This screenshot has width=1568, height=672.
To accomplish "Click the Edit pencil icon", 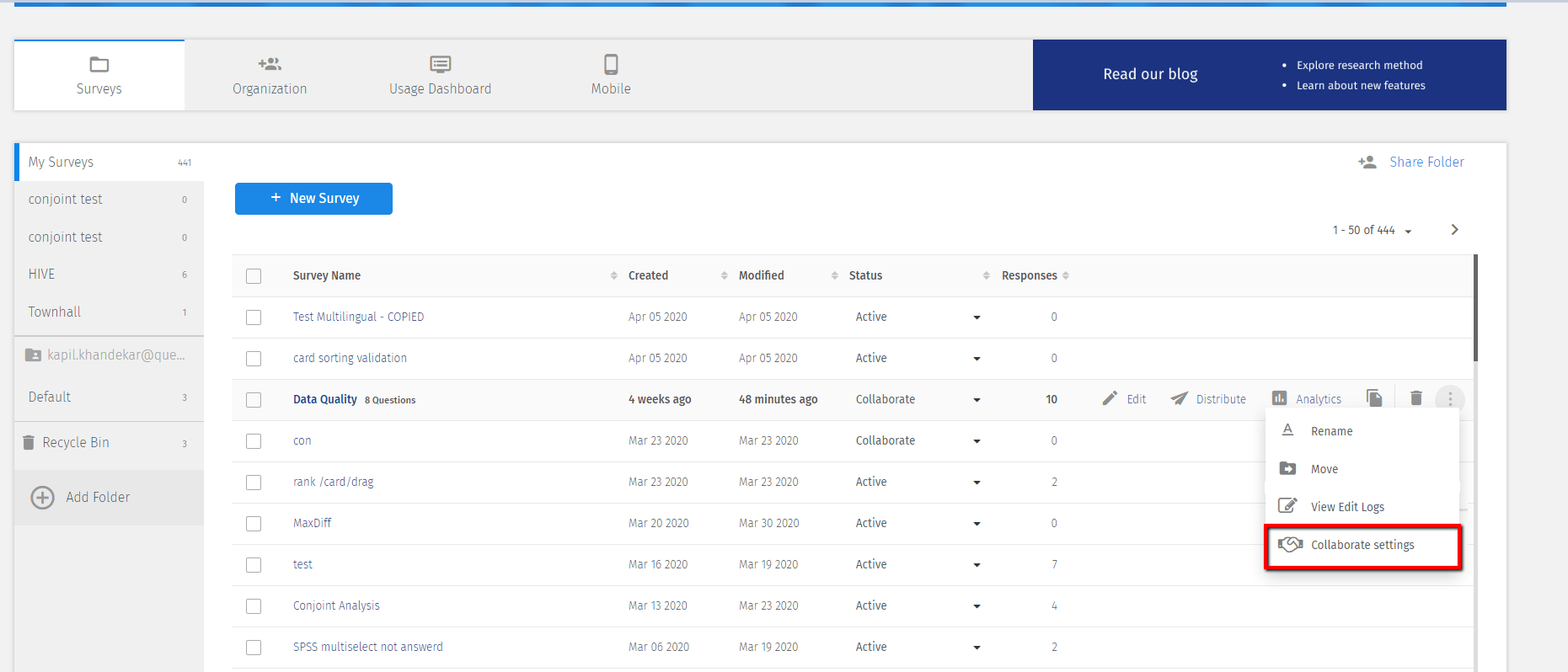I will pyautogui.click(x=1110, y=398).
